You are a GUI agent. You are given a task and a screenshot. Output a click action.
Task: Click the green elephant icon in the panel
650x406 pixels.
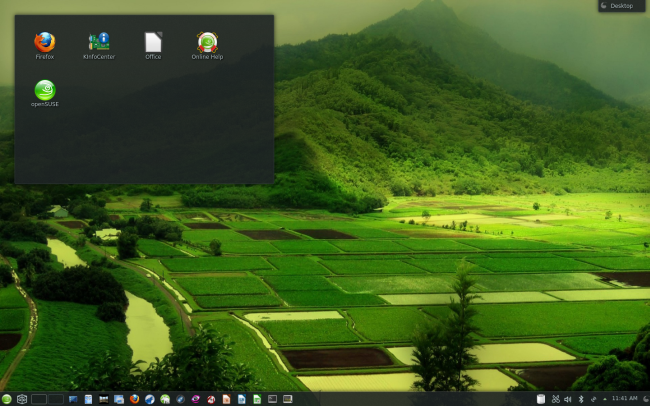[165, 399]
